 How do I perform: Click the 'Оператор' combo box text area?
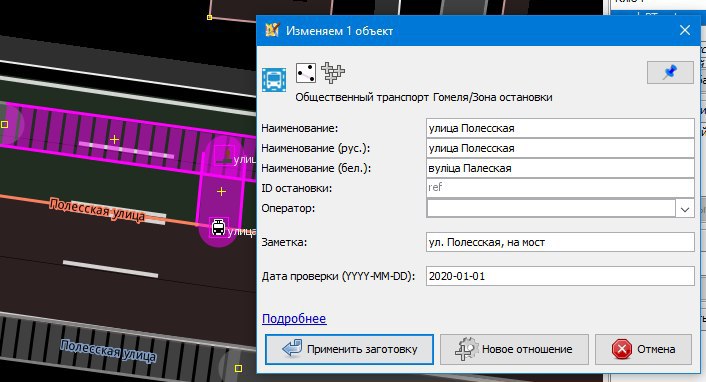(x=551, y=209)
